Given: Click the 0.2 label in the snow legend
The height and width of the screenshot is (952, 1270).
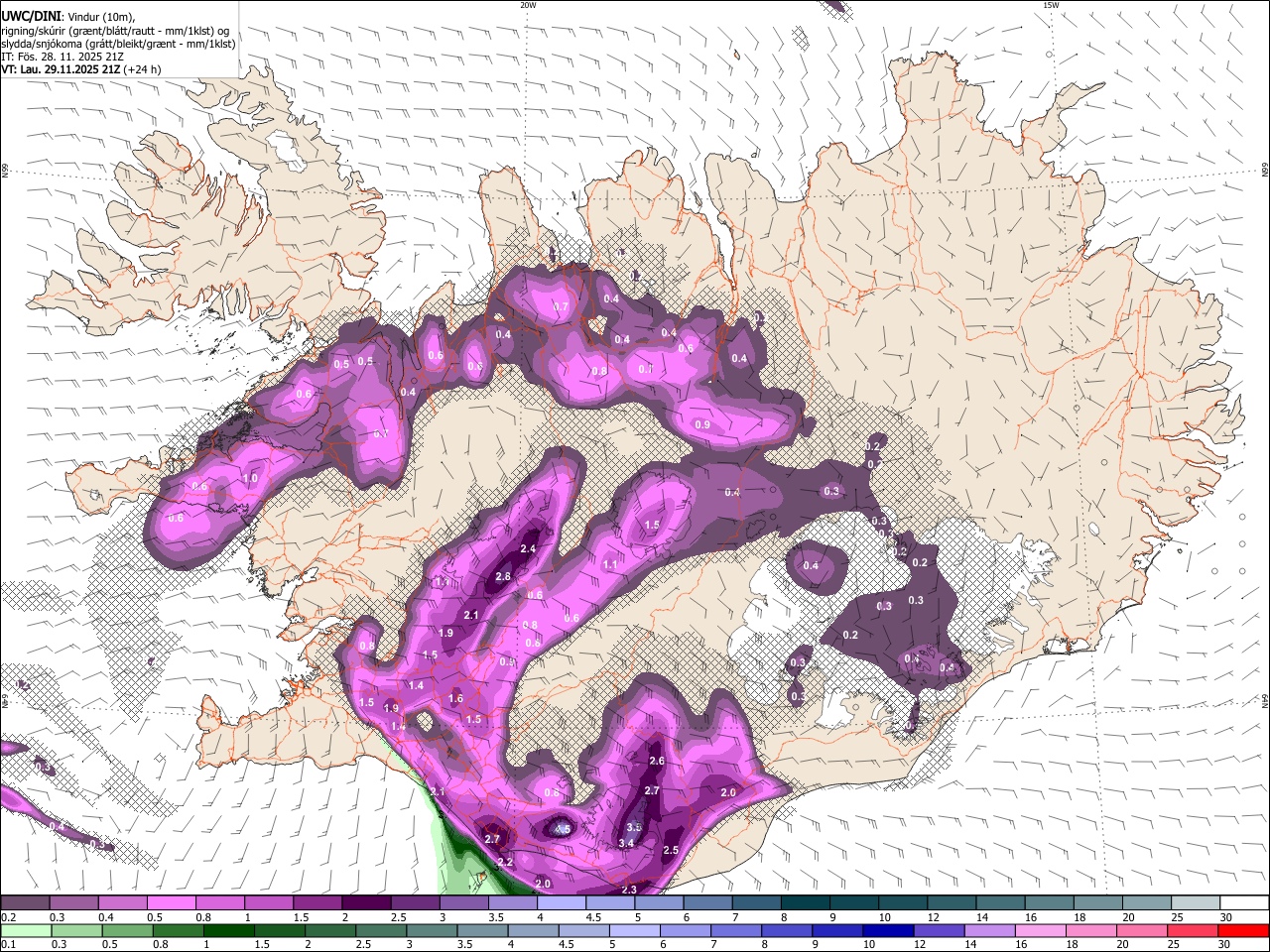Looking at the screenshot, I should (x=8, y=917).
